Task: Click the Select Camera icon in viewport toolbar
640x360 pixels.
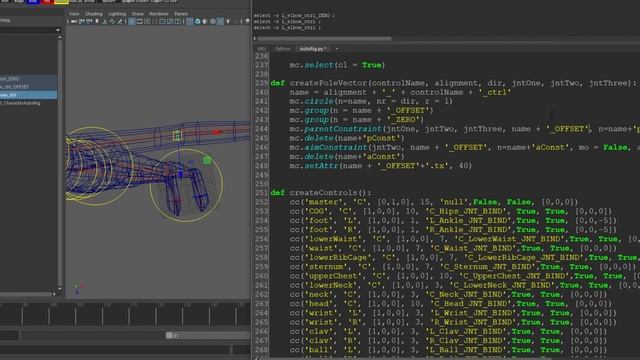Action: pyautogui.click(x=74, y=21)
